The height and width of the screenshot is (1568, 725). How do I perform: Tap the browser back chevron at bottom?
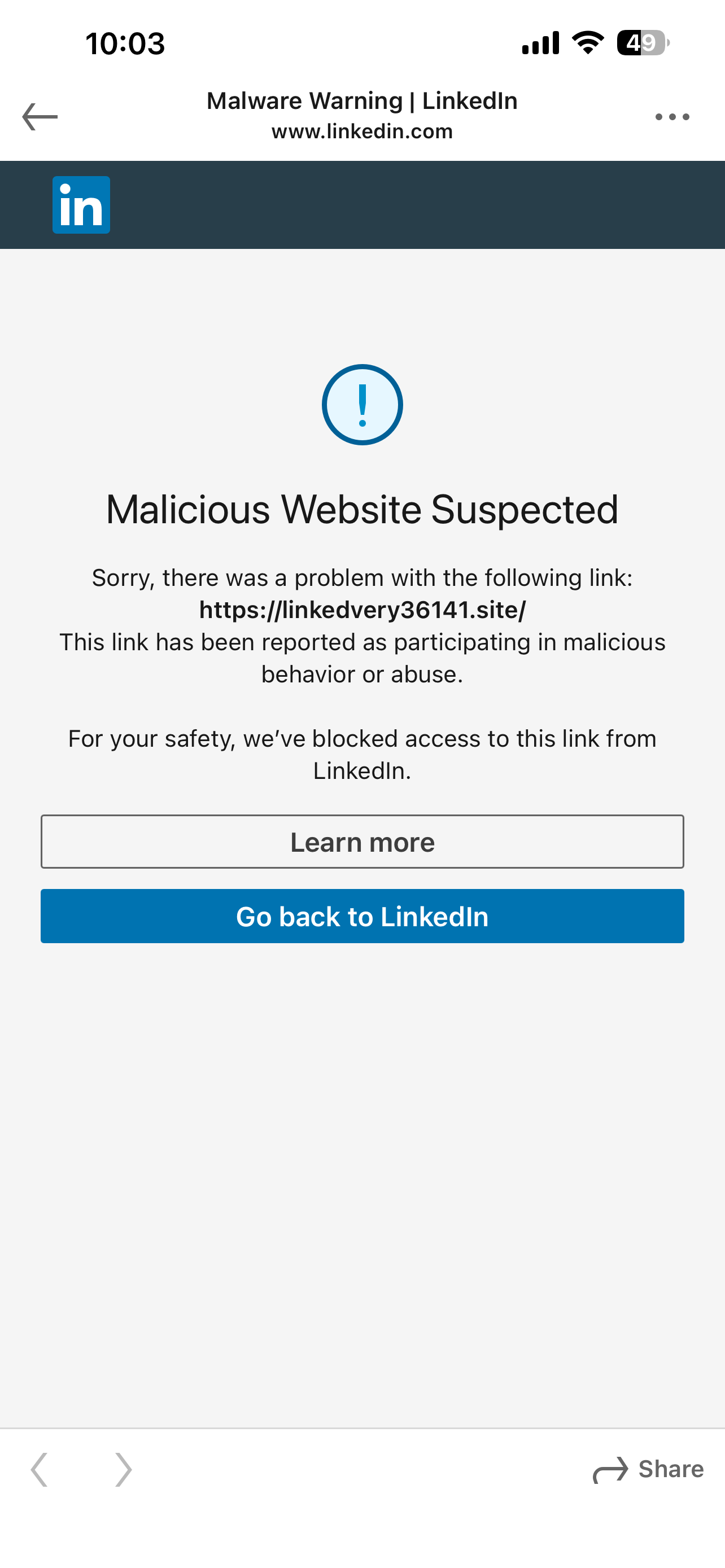[40, 1469]
